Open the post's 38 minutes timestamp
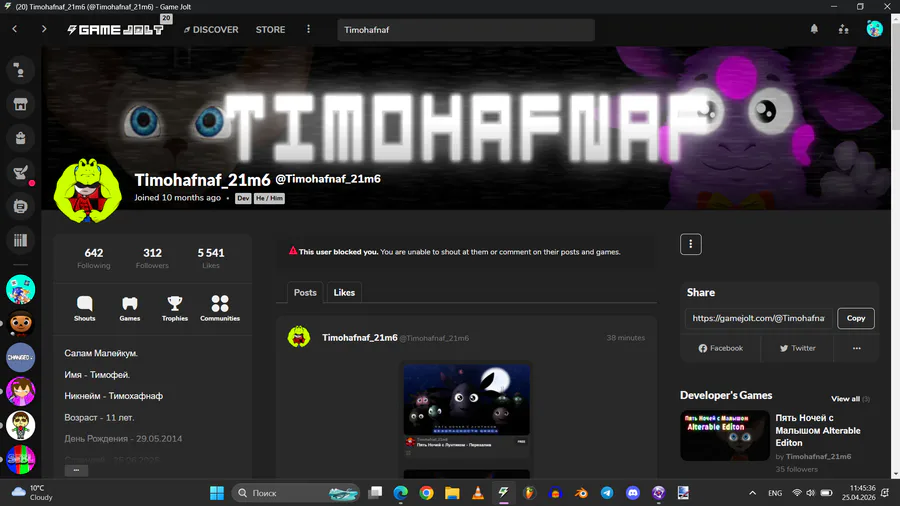 click(626, 338)
